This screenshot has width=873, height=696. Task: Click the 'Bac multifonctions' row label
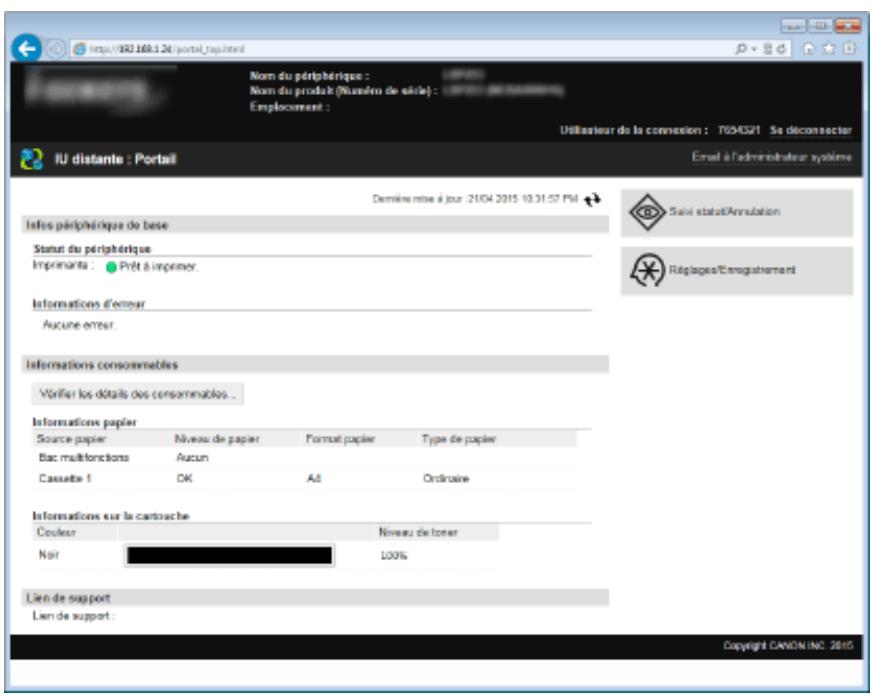click(x=84, y=458)
